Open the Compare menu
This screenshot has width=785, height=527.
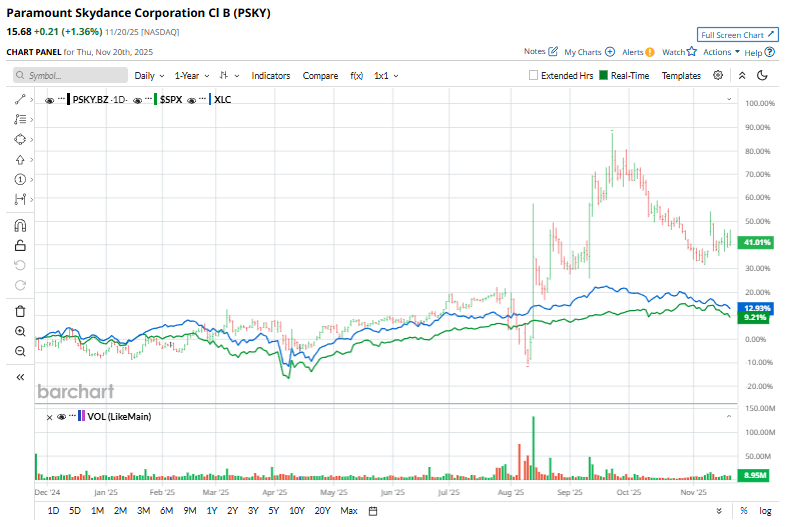click(320, 76)
